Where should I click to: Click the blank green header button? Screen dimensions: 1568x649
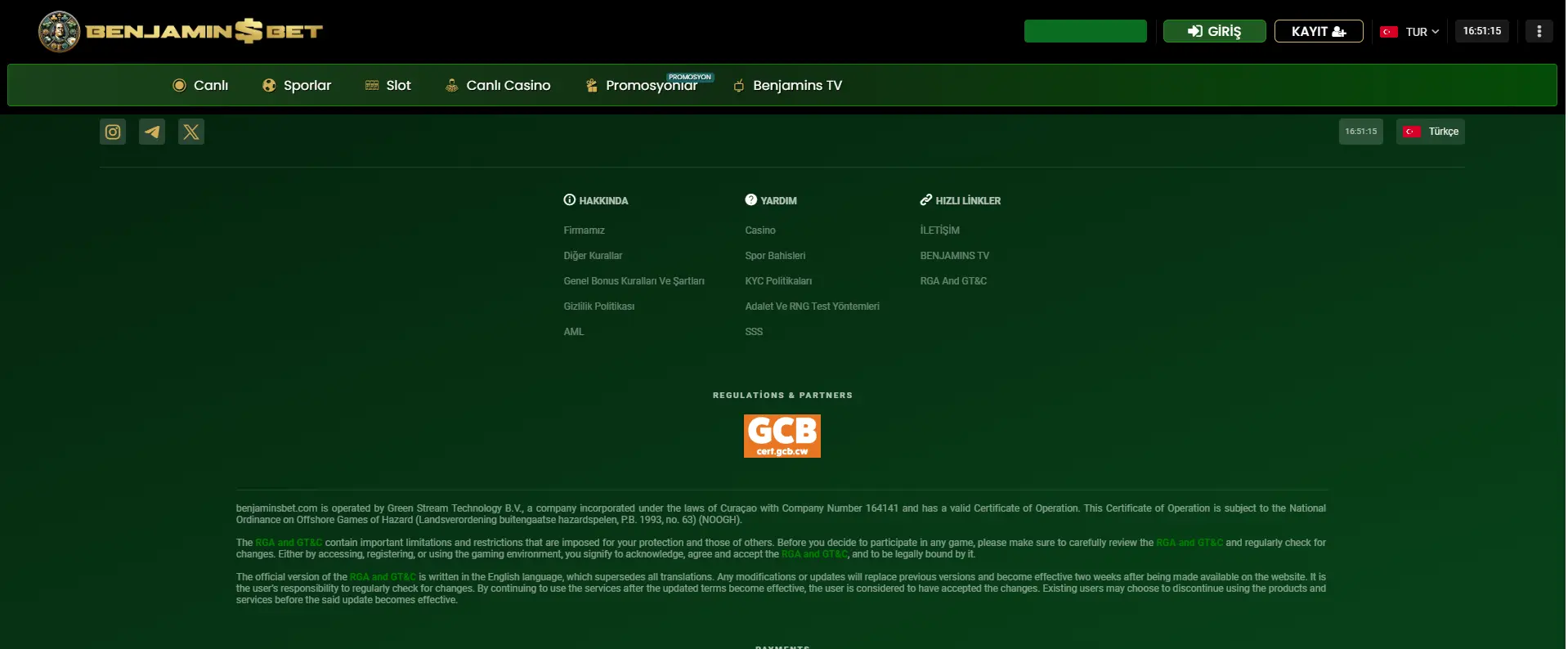coord(1085,31)
